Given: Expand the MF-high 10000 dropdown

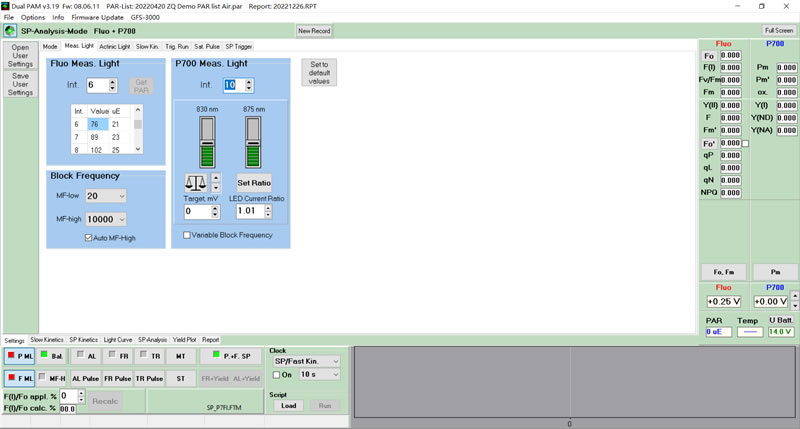Looking at the screenshot, I should click(106, 219).
